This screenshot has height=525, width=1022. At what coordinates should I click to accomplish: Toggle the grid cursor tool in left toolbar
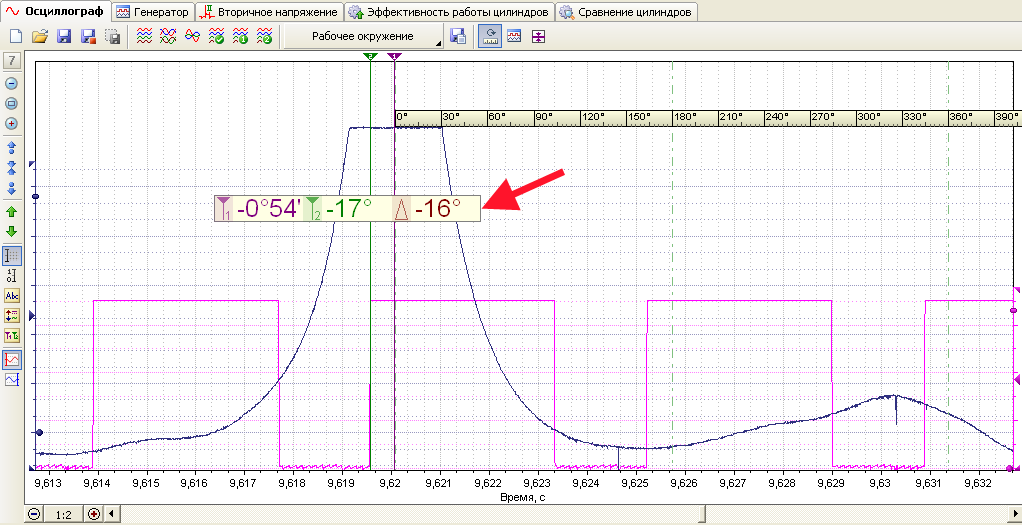[x=12, y=255]
